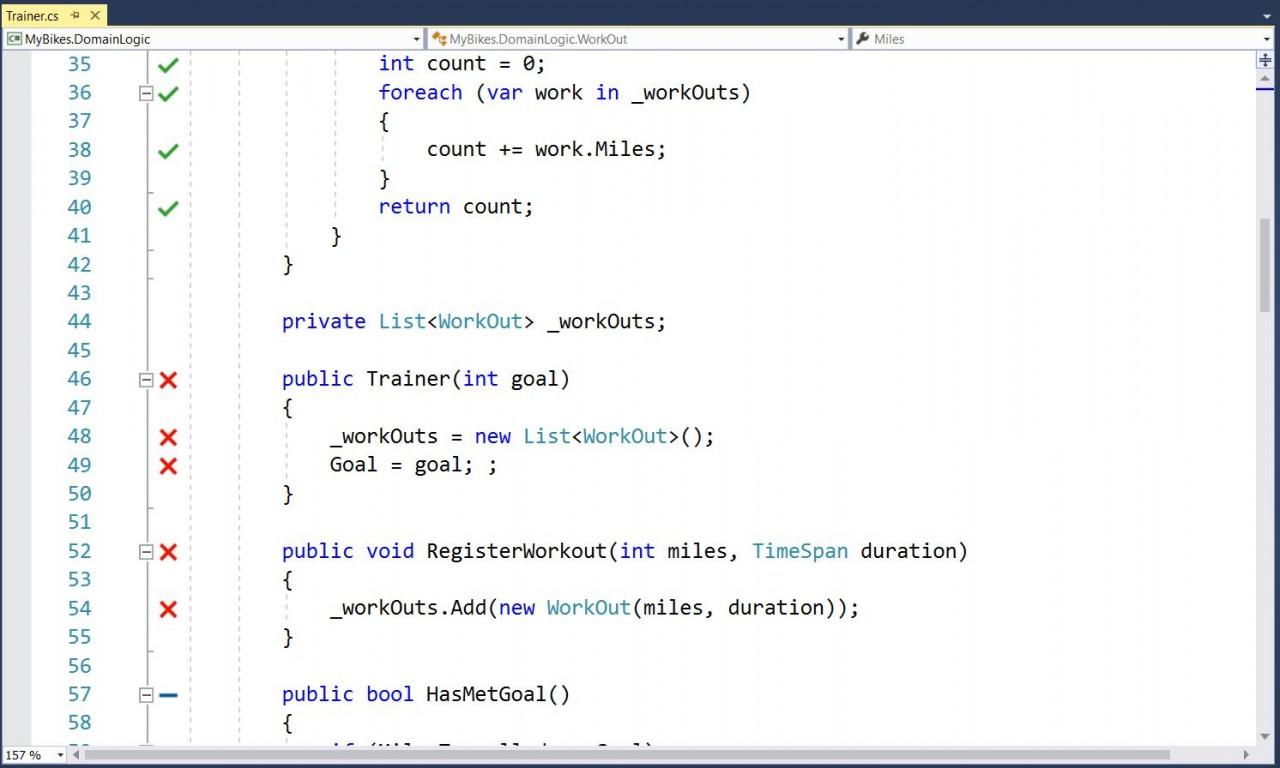1280x768 pixels.
Task: Click the red coverage X on line 54
Action: tap(167, 608)
